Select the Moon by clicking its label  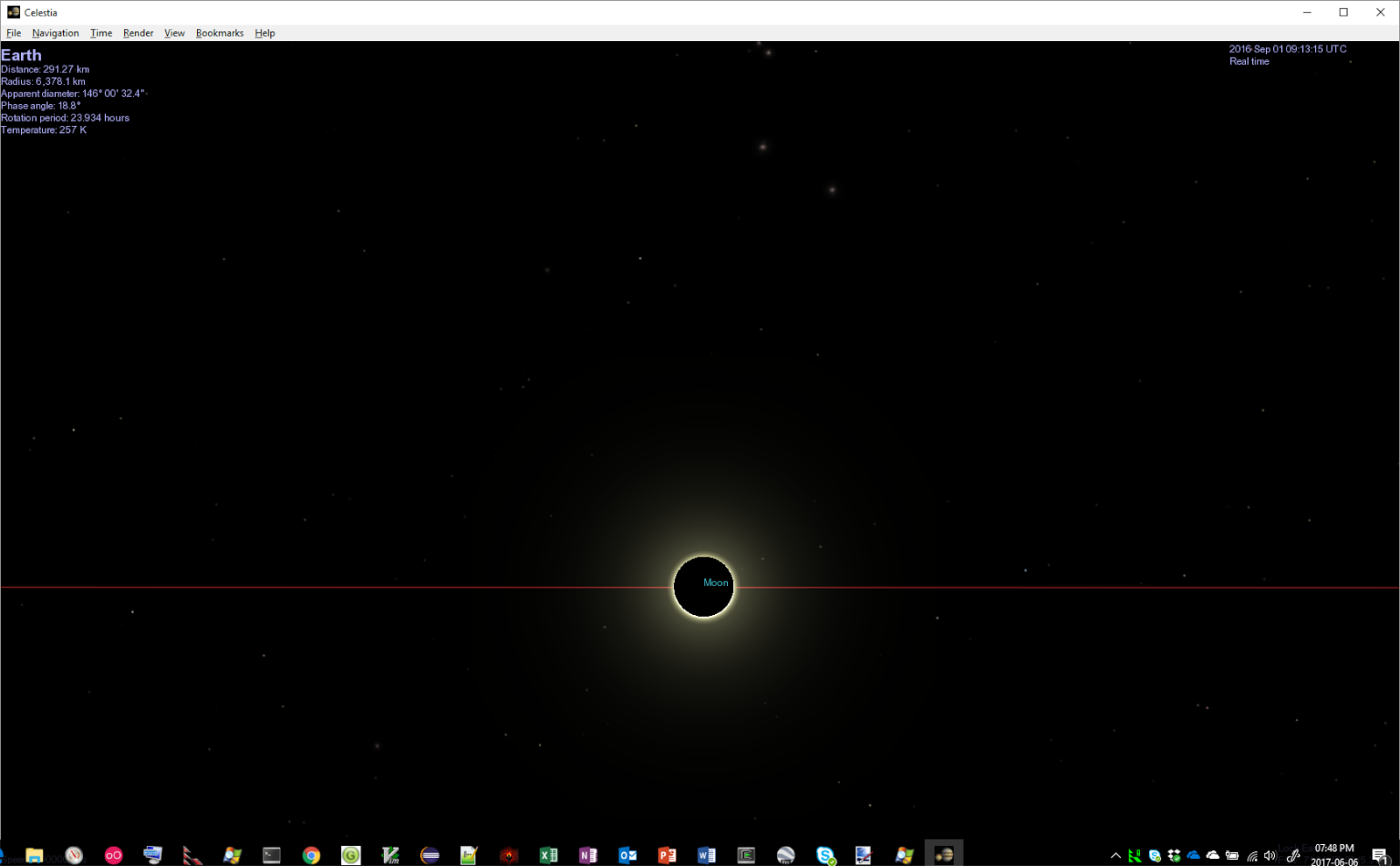(716, 583)
